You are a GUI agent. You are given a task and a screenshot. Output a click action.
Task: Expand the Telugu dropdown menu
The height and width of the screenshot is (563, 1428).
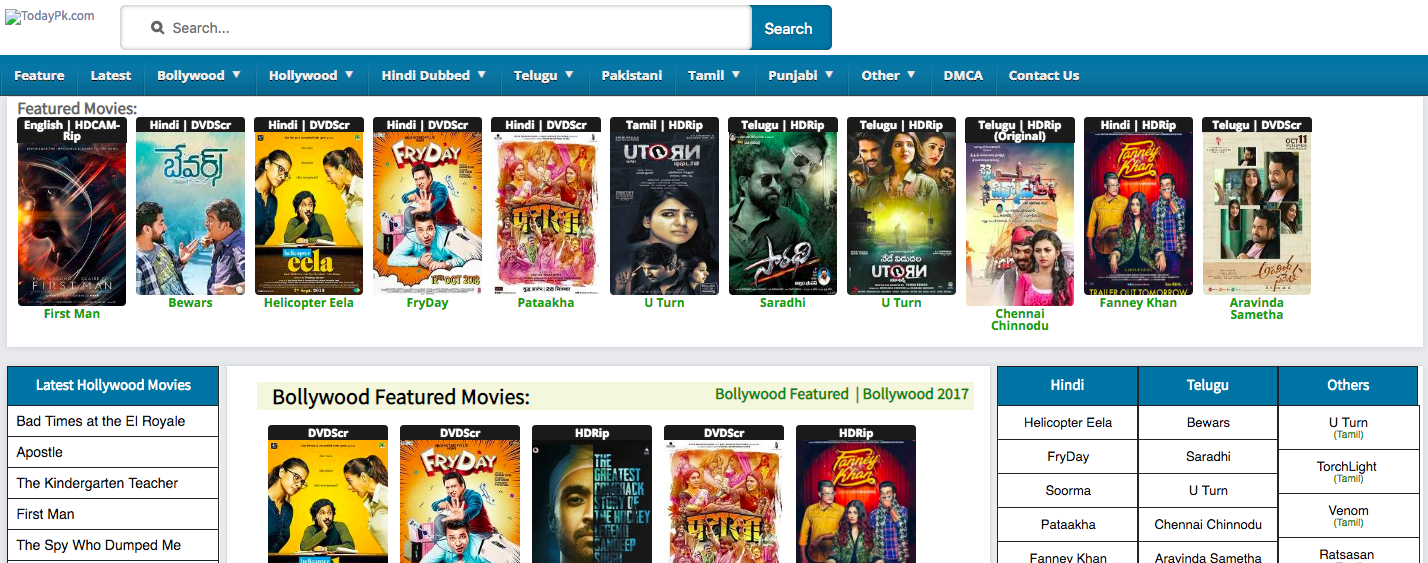(x=544, y=75)
